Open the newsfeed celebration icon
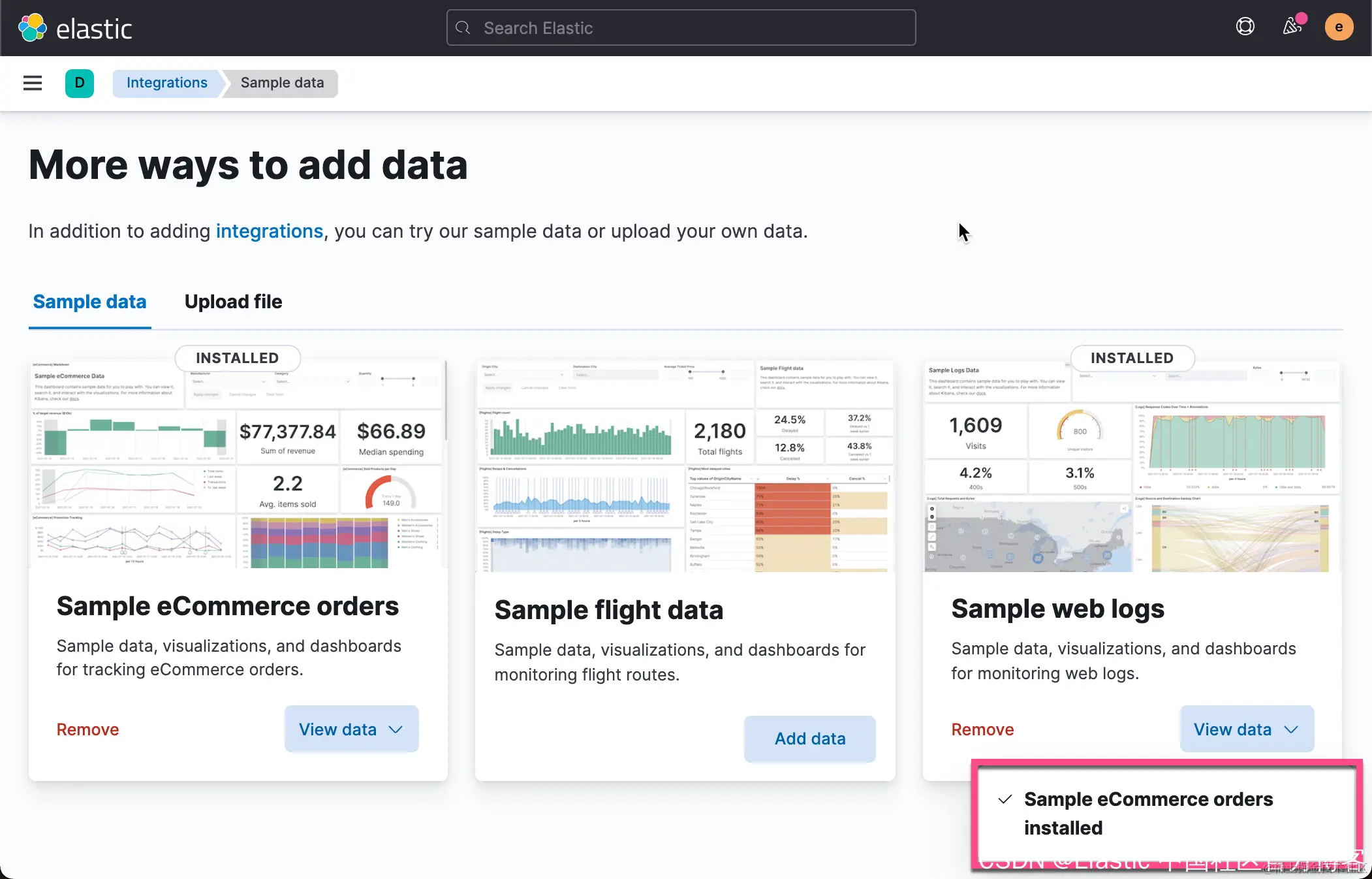The height and width of the screenshot is (879, 1372). (1292, 27)
